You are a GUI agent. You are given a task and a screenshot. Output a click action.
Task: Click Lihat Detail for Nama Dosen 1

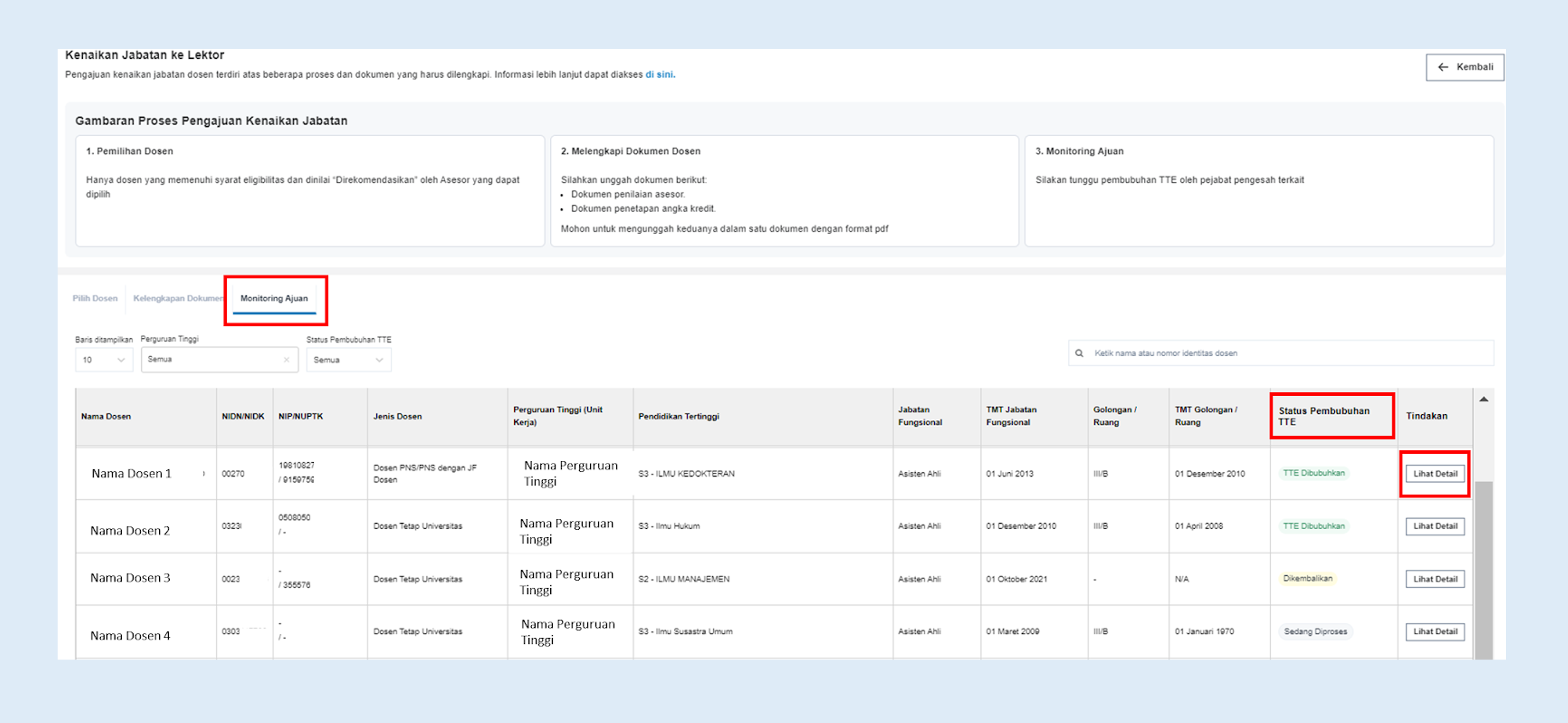[1435, 474]
